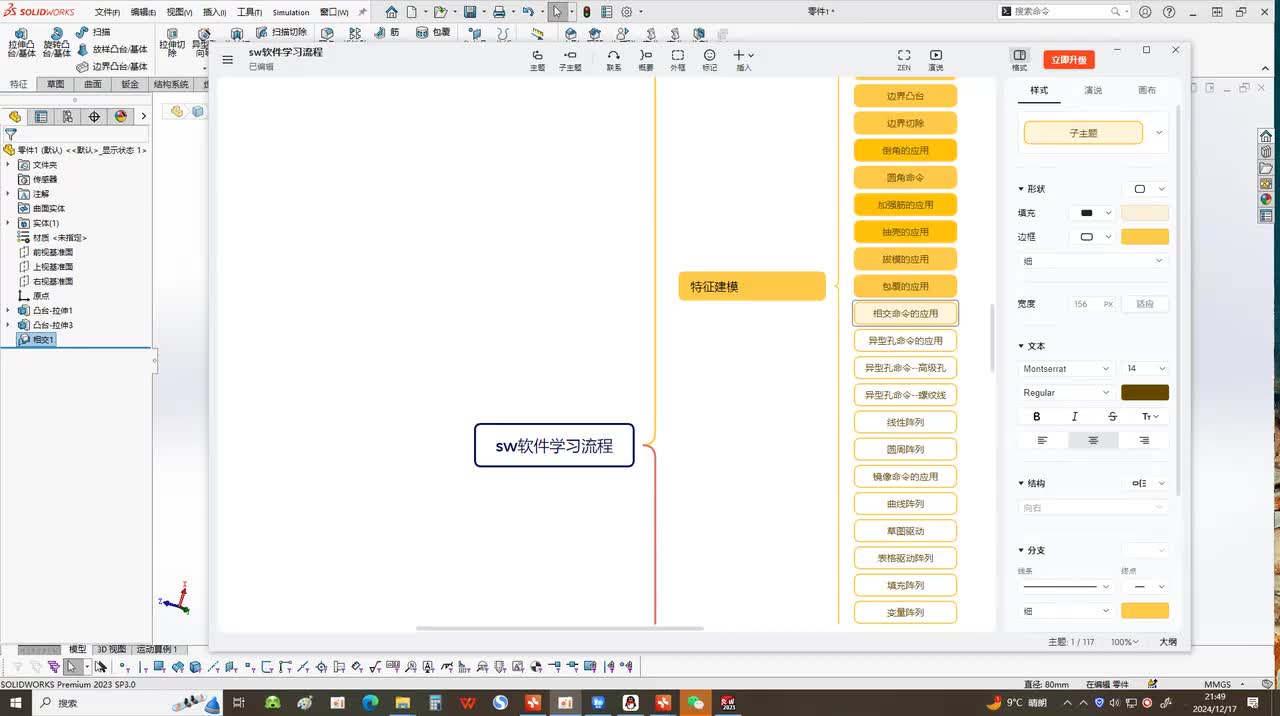The image size is (1280, 716).
Task: Add a summary (概要) bracket
Action: [646, 60]
